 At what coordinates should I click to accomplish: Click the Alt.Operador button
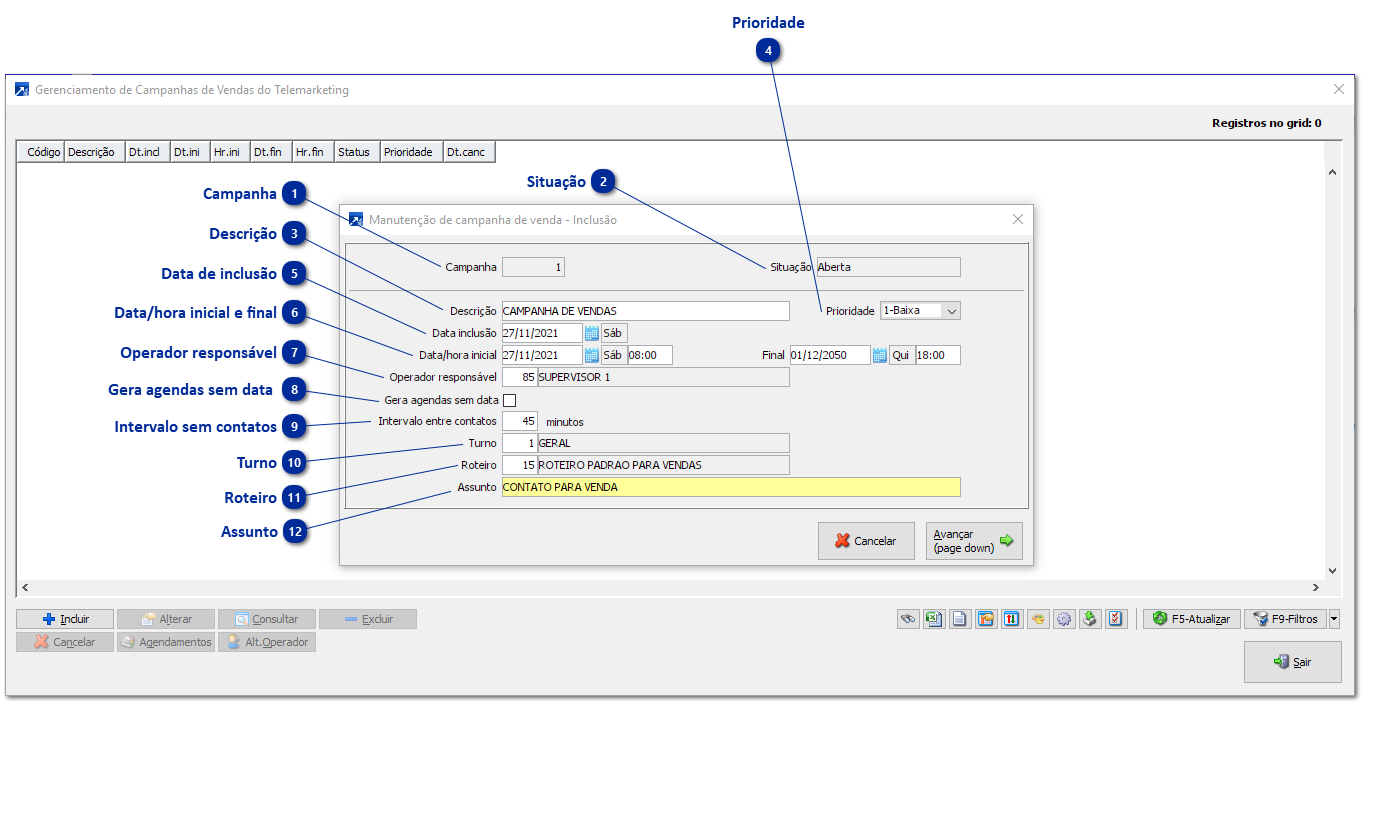point(267,642)
